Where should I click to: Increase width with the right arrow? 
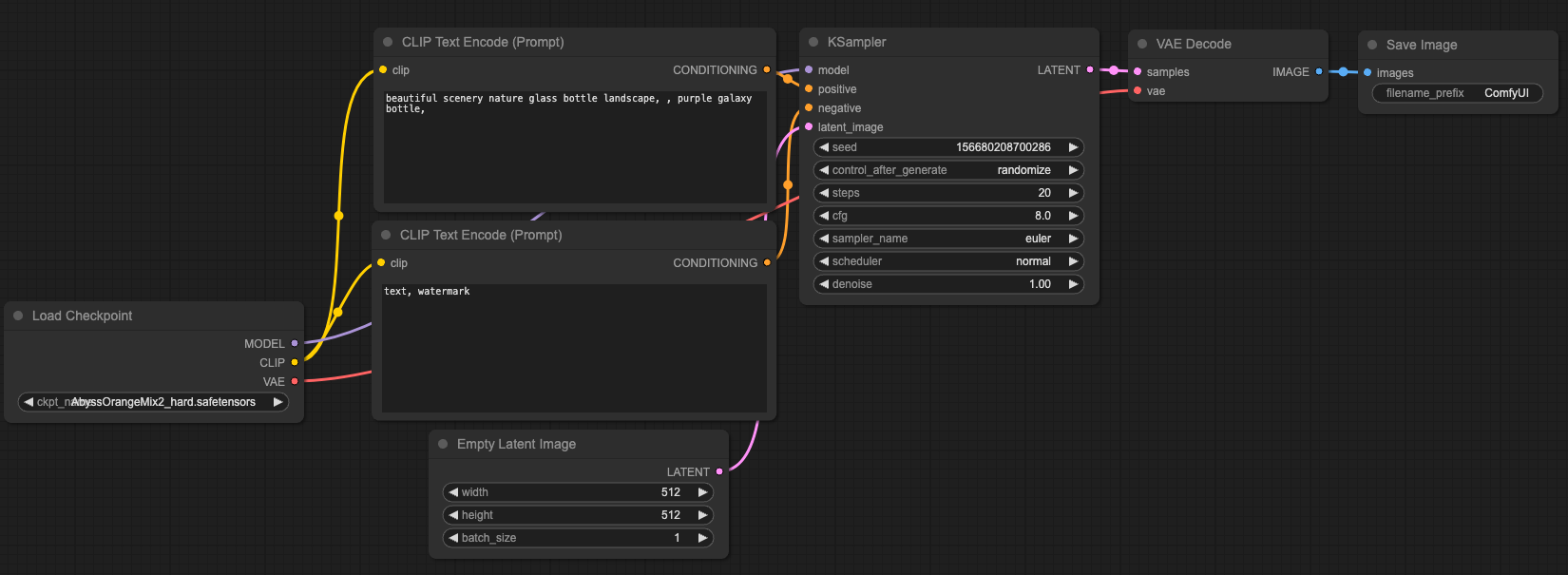(x=702, y=492)
